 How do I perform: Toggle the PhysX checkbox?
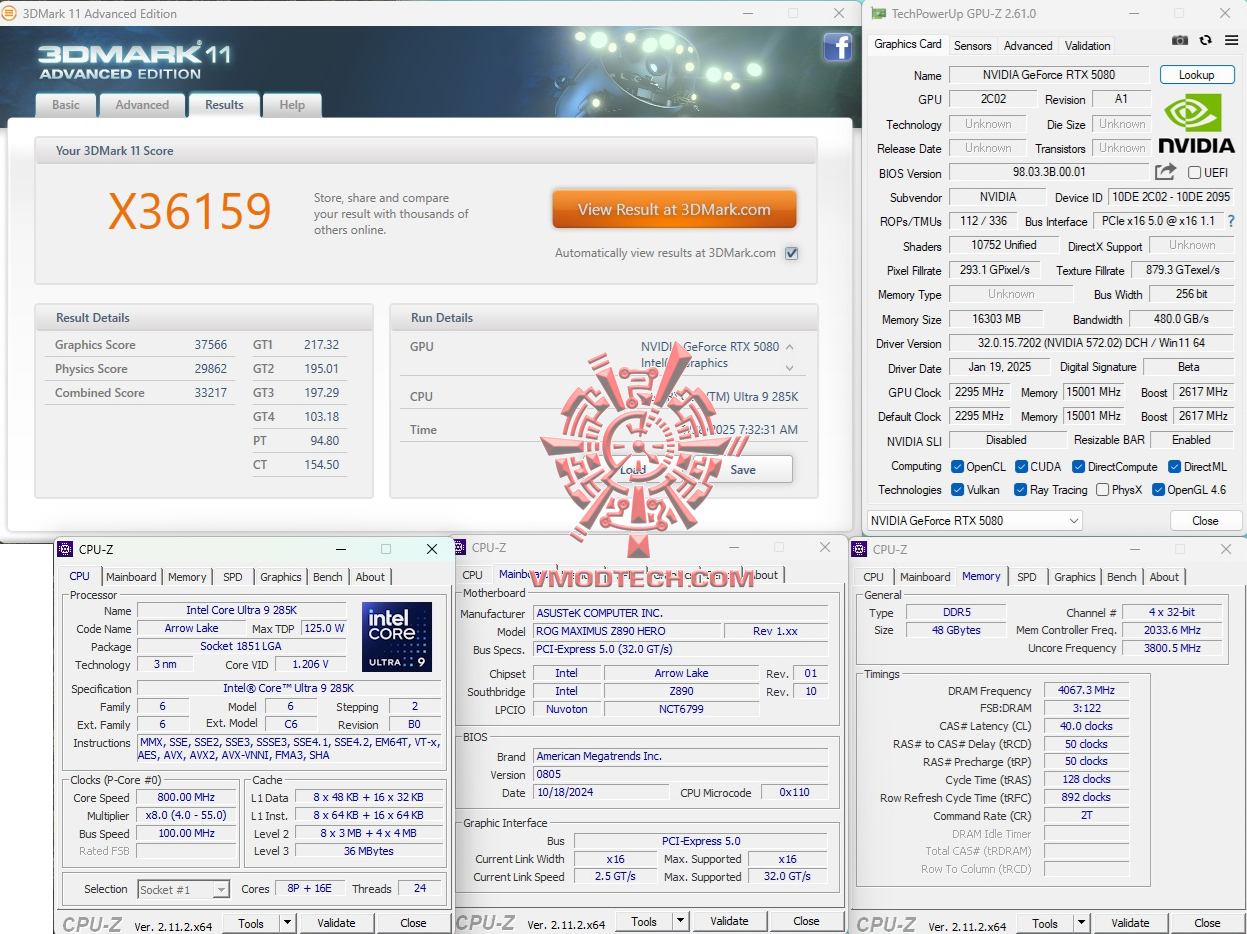[x=1102, y=490]
